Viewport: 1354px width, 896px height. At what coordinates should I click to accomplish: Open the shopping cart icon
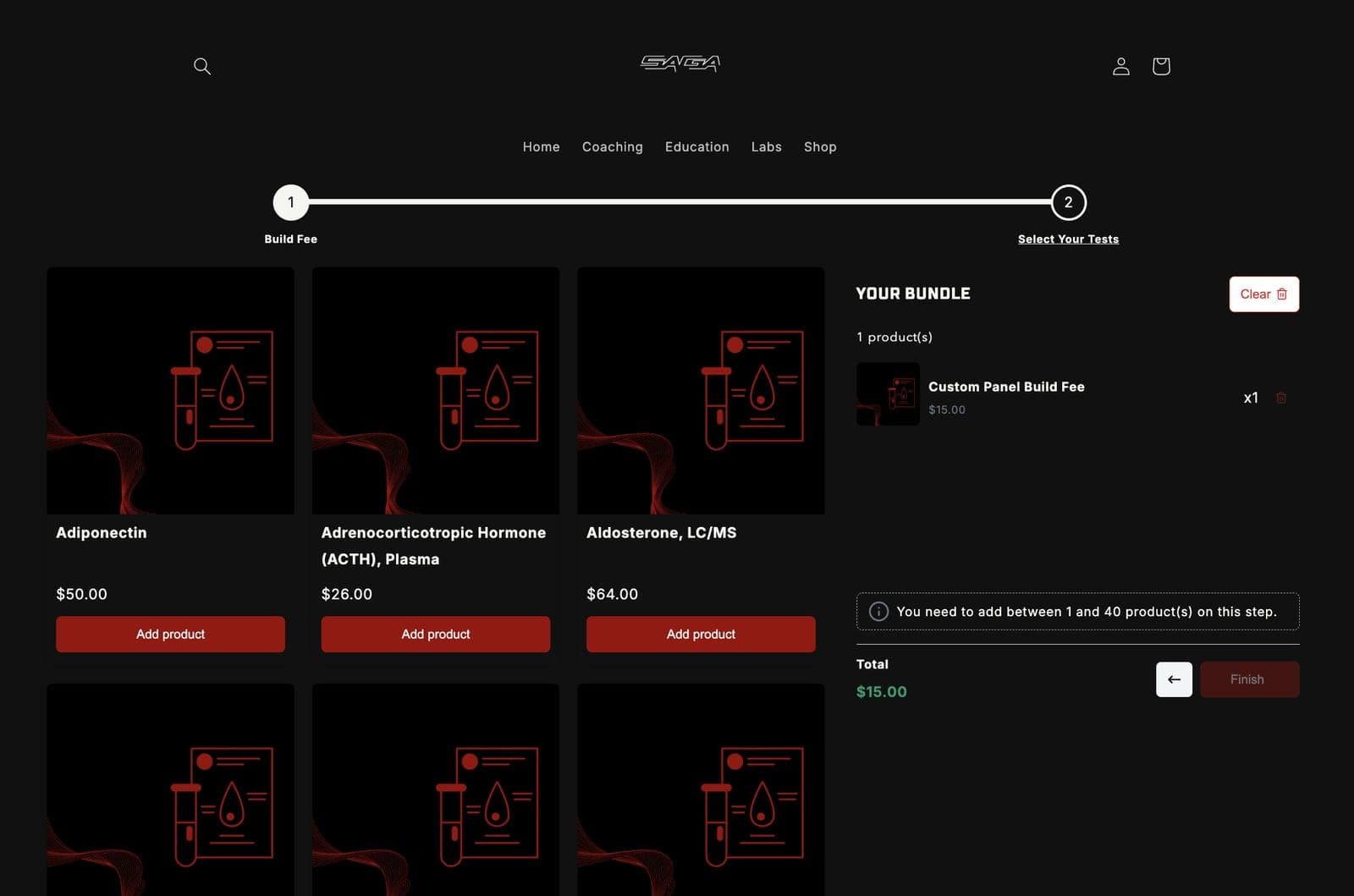[1161, 66]
